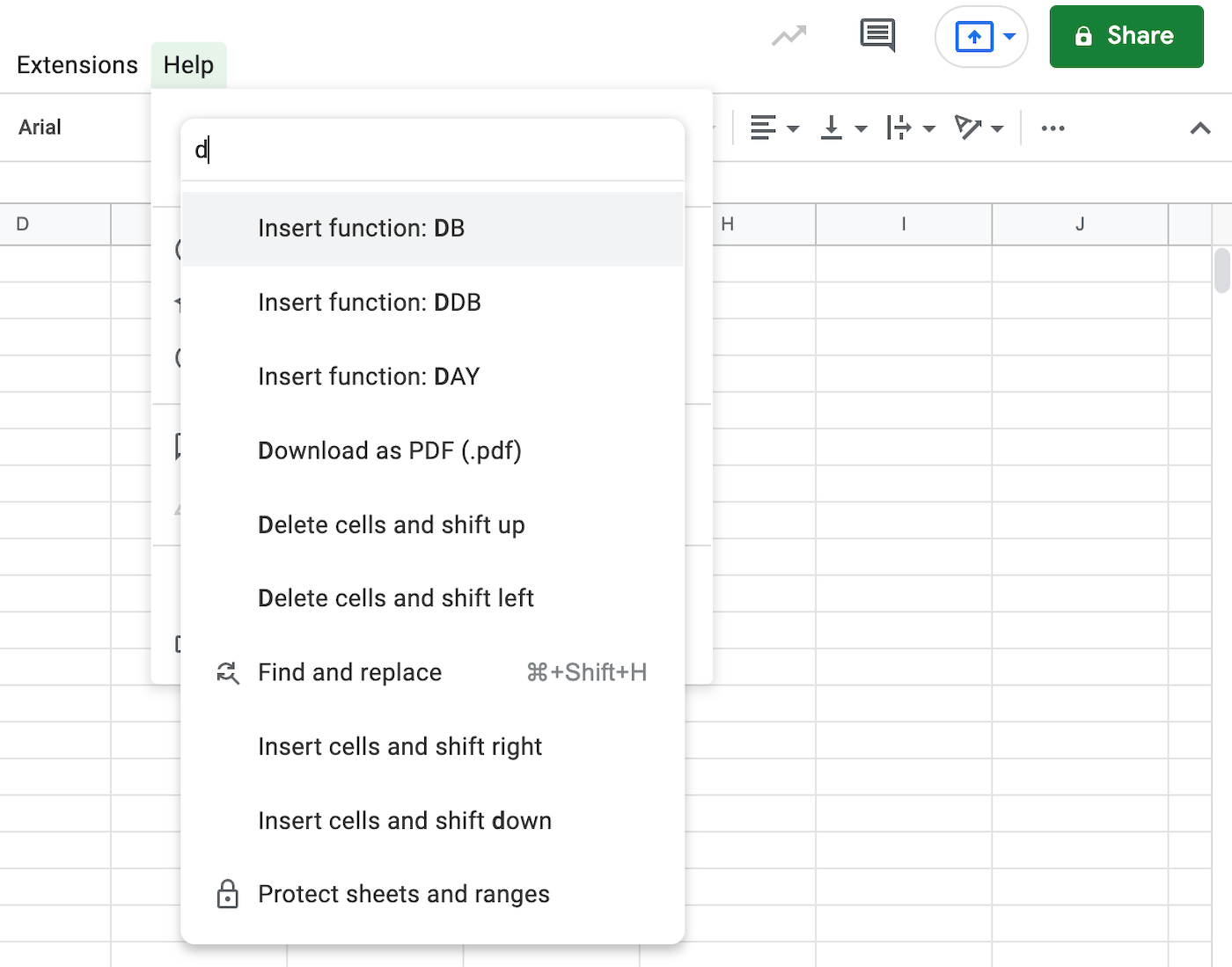Image resolution: width=1232 pixels, height=967 pixels.
Task: Click the trends chart icon near Share
Action: tap(788, 36)
